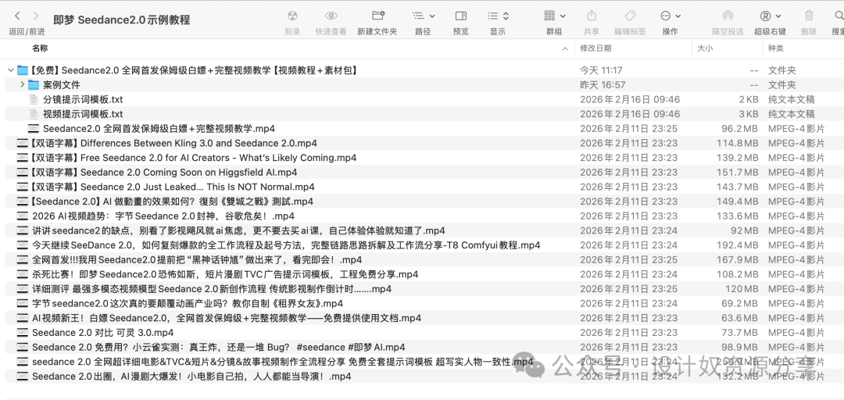Select file name seedance 2.0 全网超详细电影&TVC
The height and width of the screenshot is (400, 844).
tap(283, 361)
